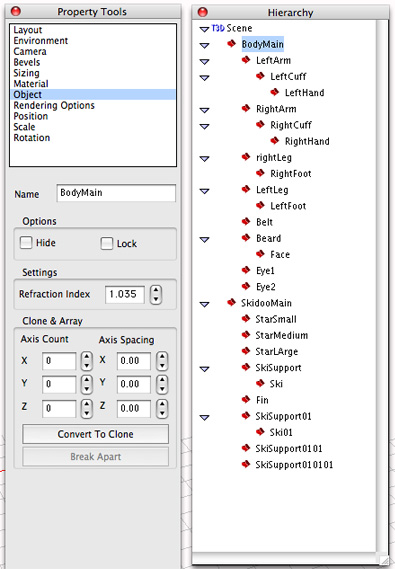Collapse the Beard disclosure triangle

tap(205, 240)
